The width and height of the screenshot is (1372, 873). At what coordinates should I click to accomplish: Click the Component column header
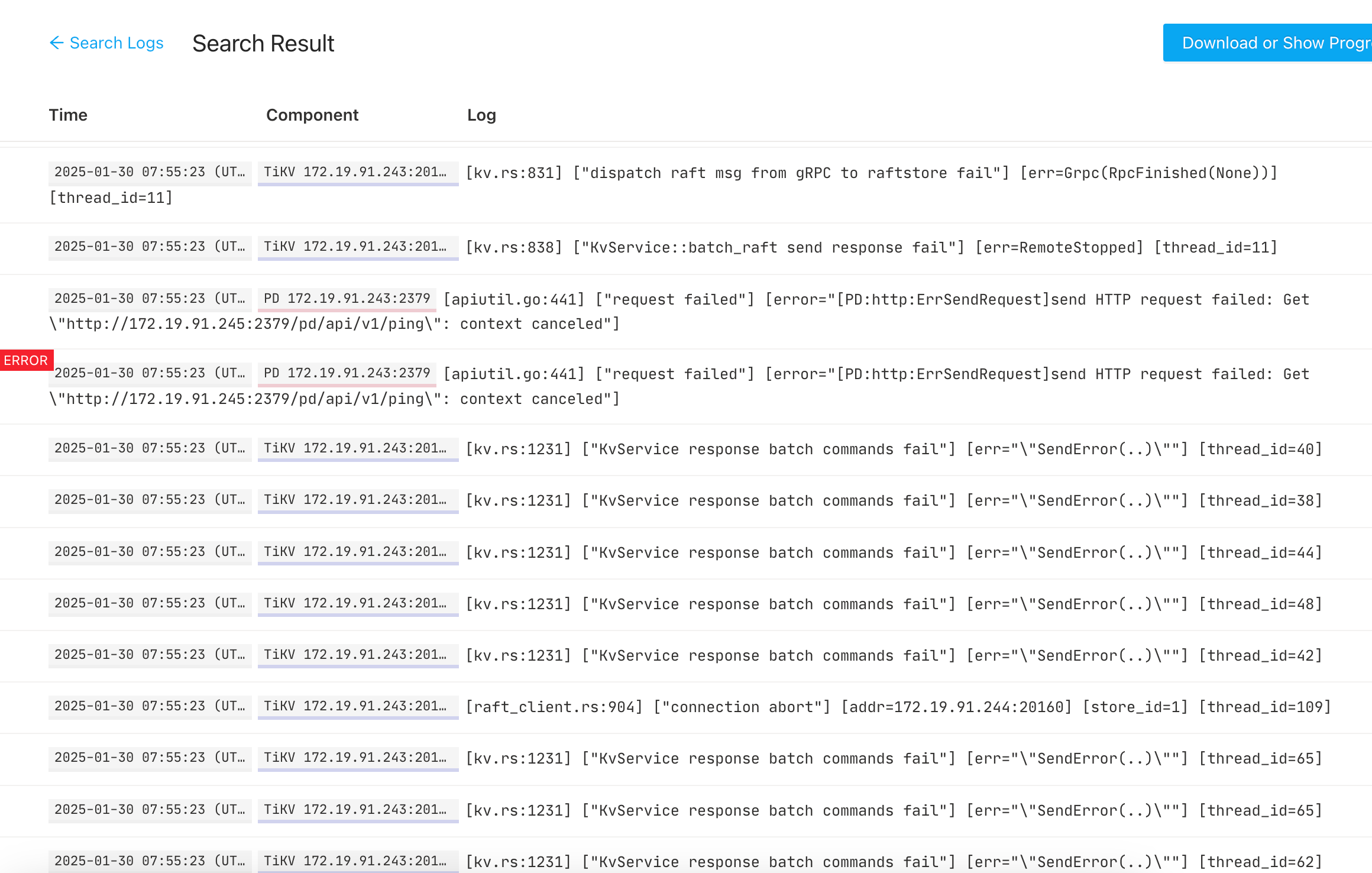312,115
